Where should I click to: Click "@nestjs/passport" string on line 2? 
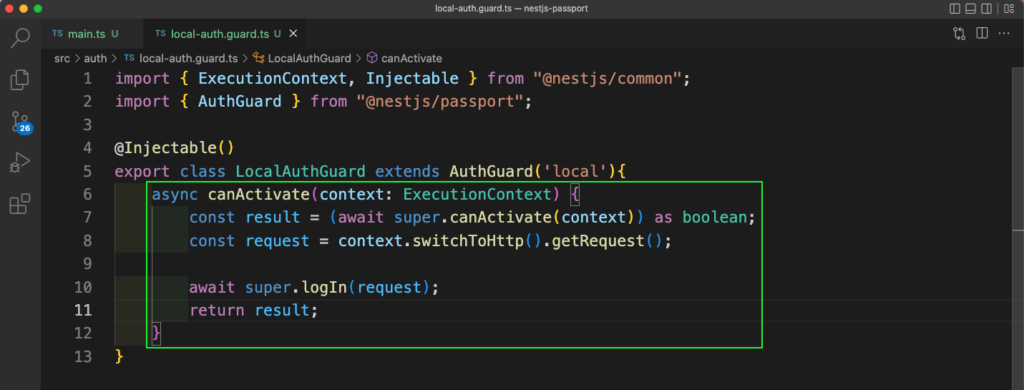coord(441,102)
